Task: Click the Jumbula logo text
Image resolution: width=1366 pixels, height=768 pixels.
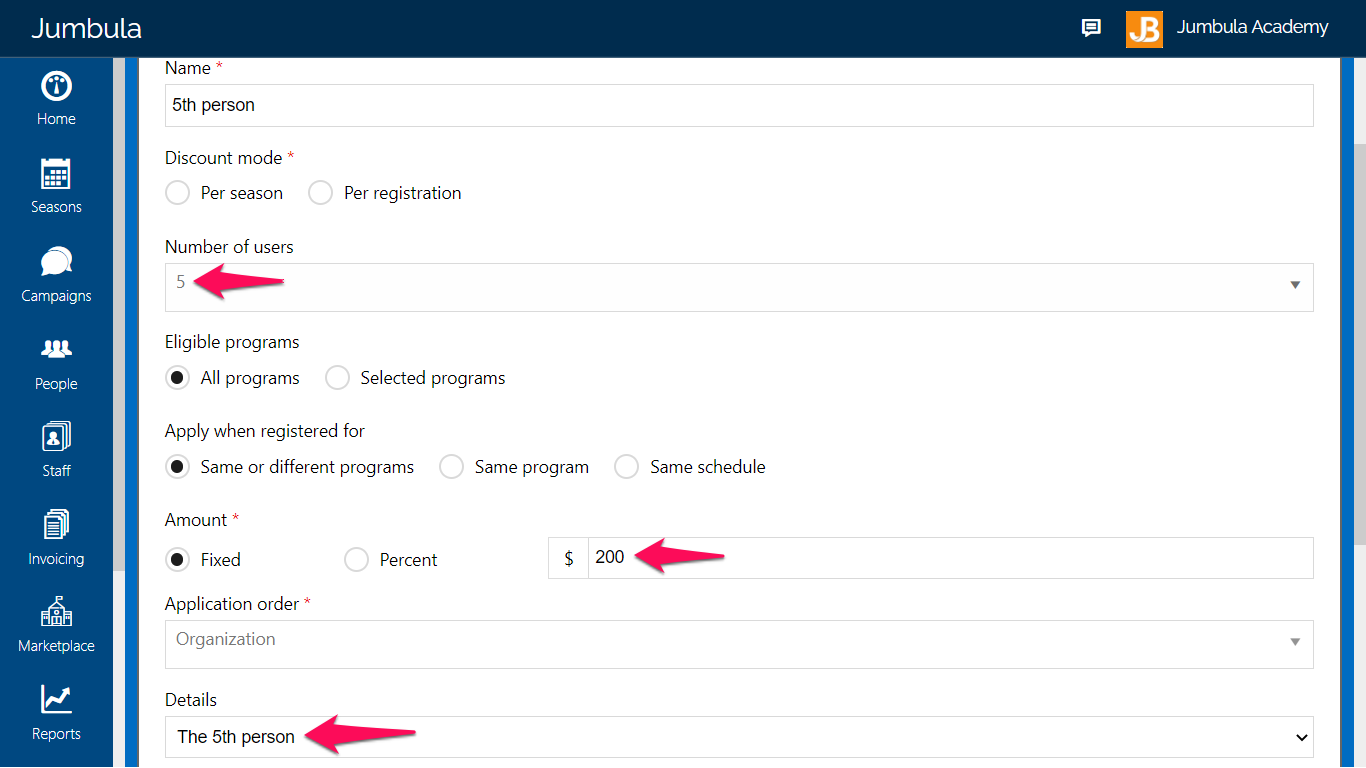Action: pyautogui.click(x=86, y=28)
